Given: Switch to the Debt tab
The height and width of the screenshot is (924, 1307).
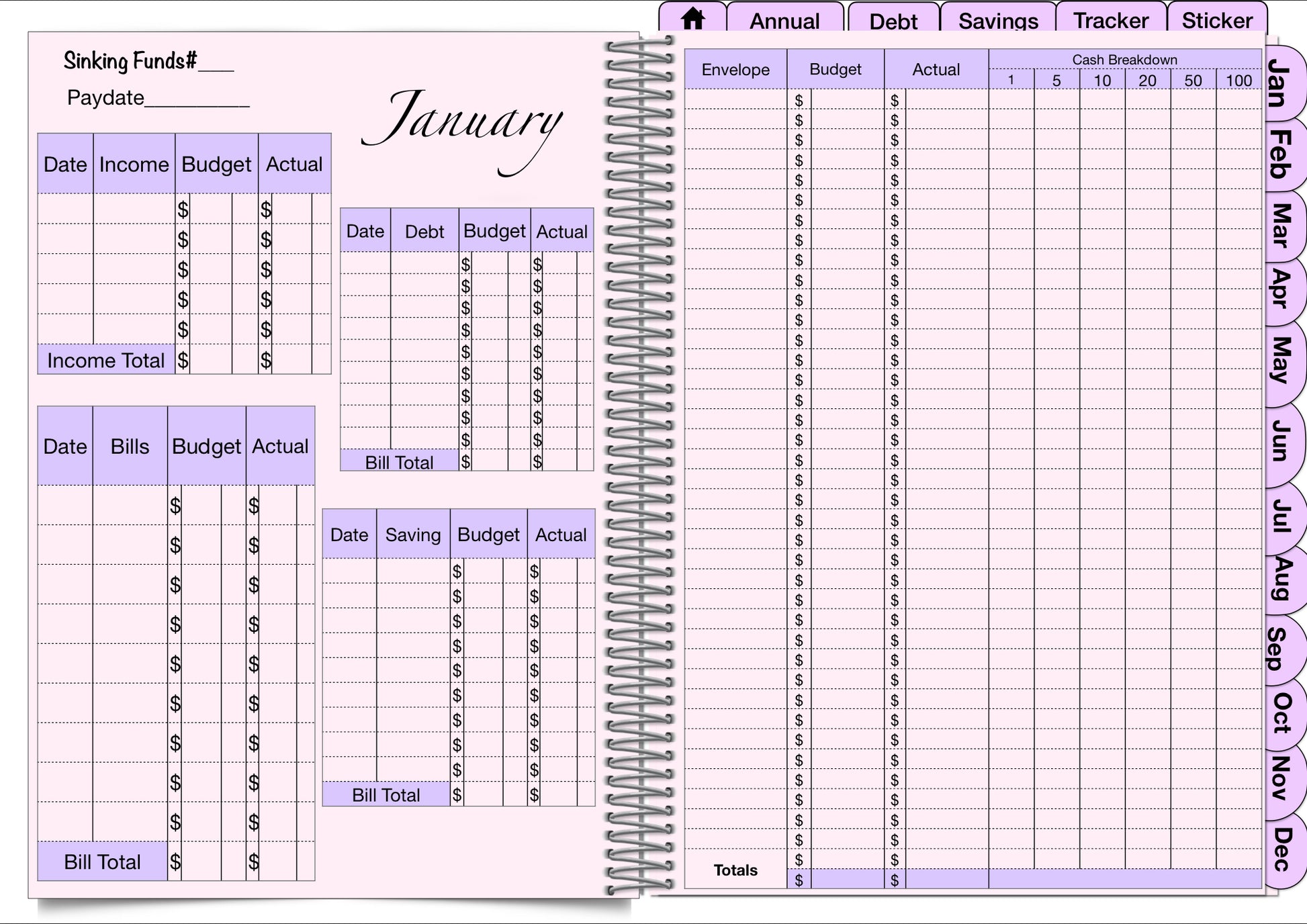Looking at the screenshot, I should [893, 21].
